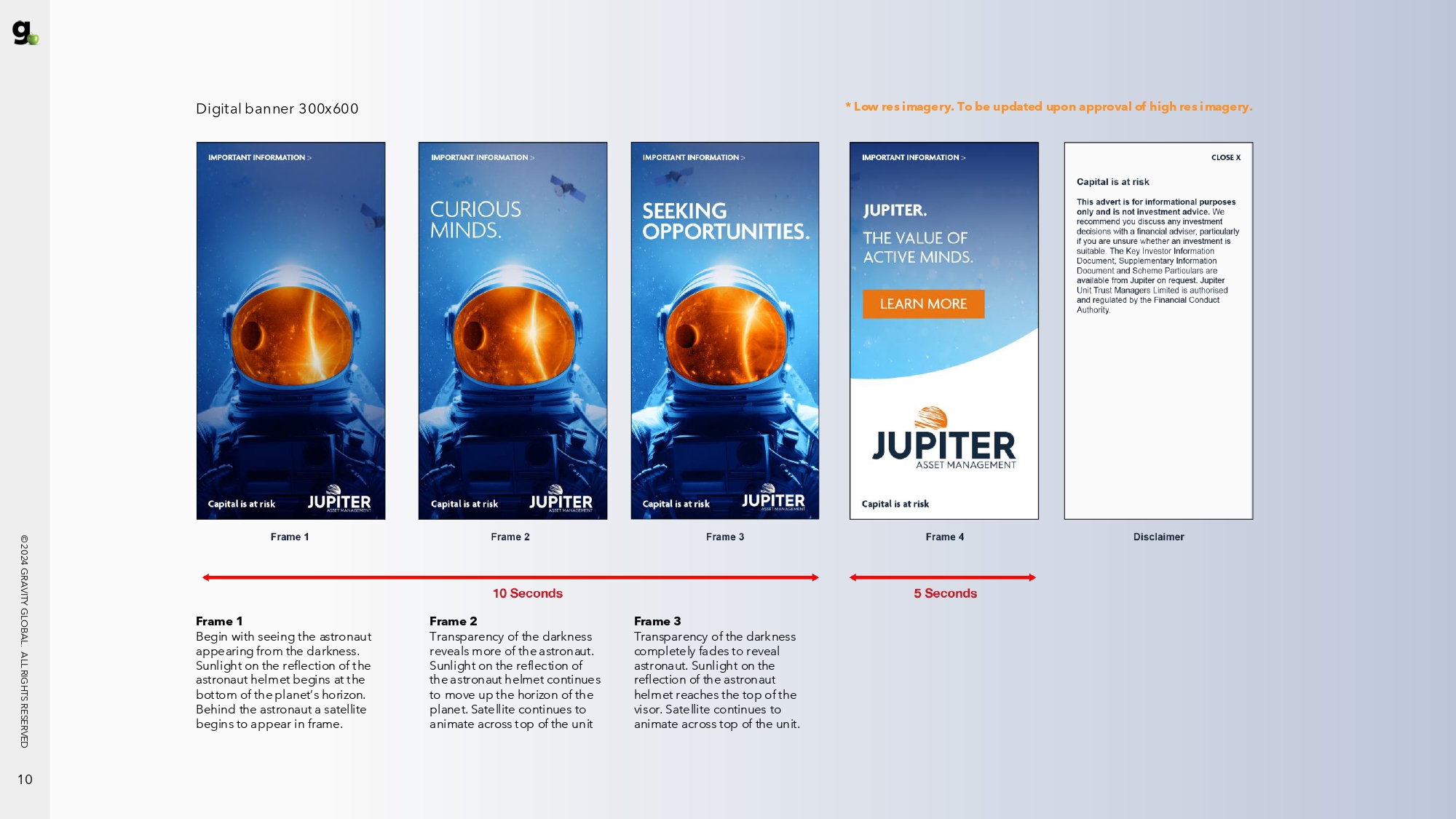Click the satellite in Frame 3 banner

click(673, 177)
